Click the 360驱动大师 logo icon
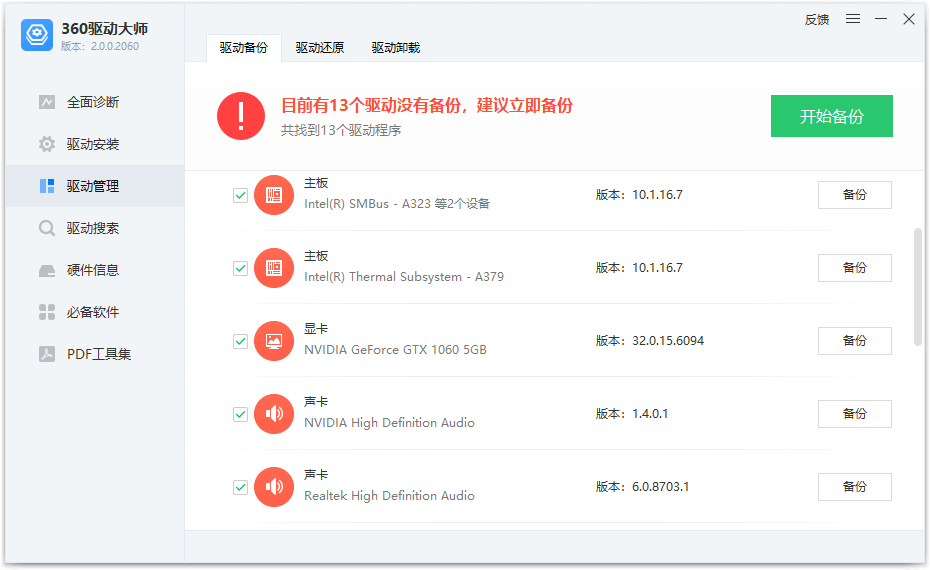This screenshot has height=570, width=930. click(37, 35)
